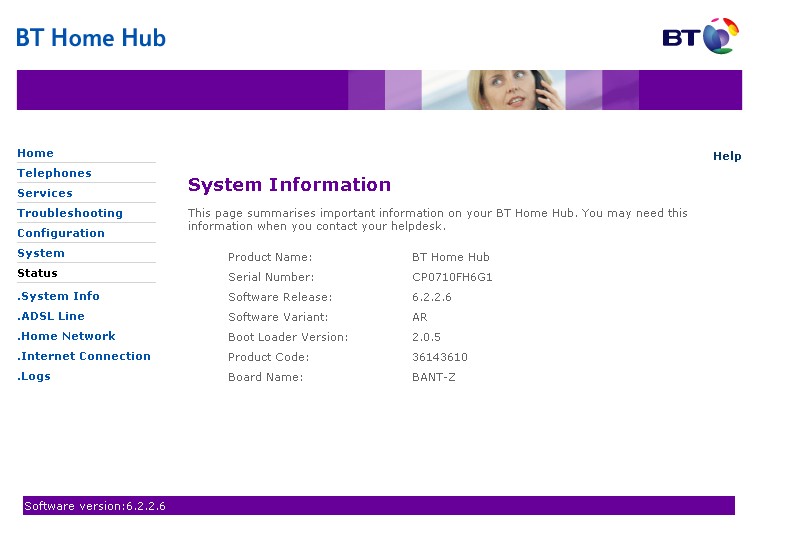Select the Status menu item
Viewport: 789px width, 548px height.
coord(37,273)
